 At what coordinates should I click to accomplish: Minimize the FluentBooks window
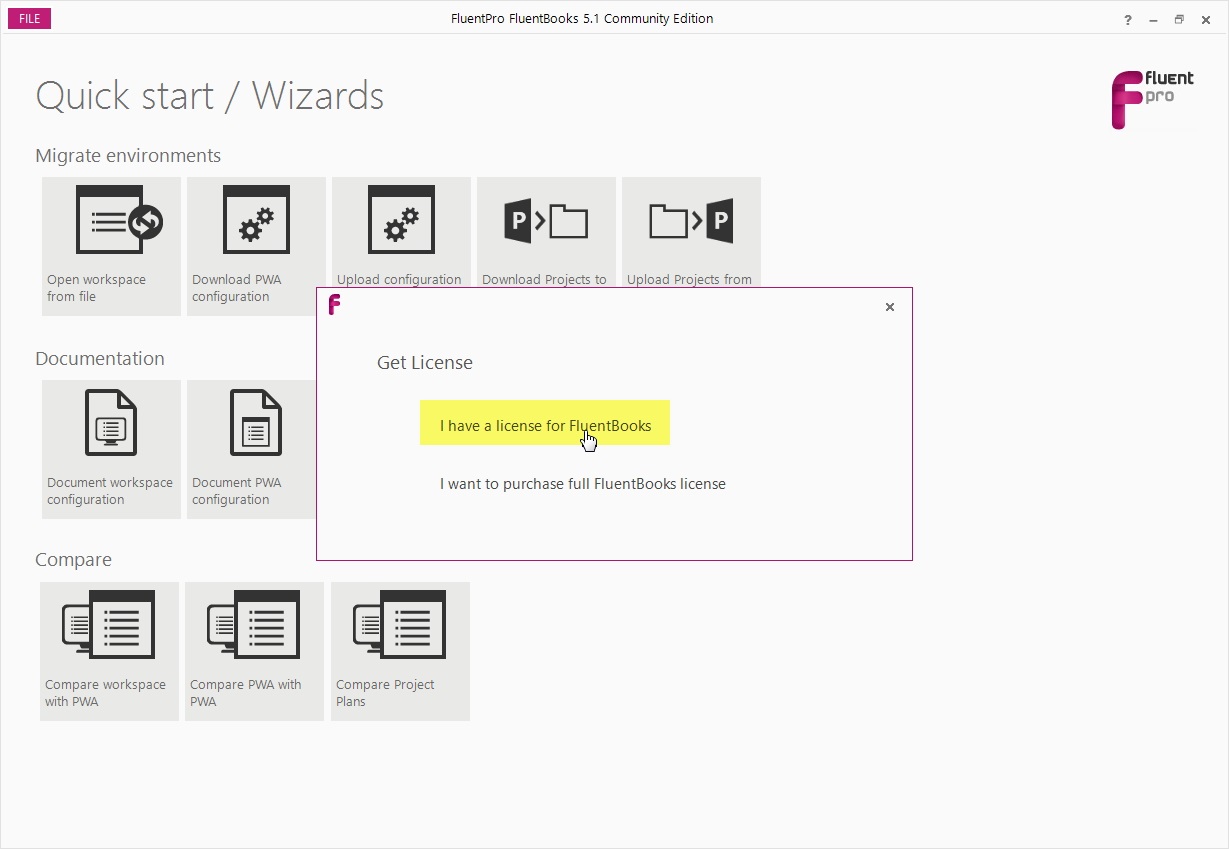[x=1154, y=19]
